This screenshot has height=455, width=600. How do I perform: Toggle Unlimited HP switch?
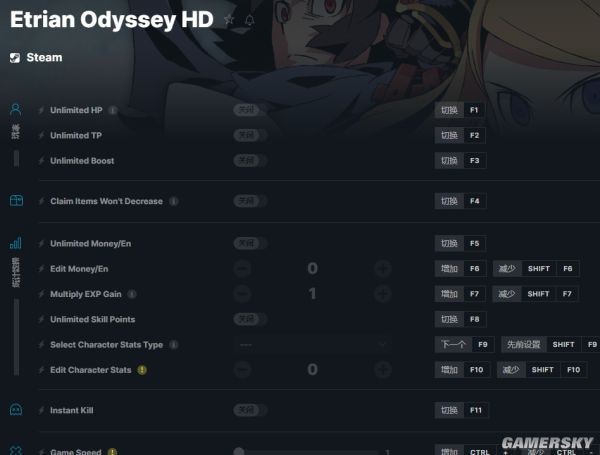tap(250, 110)
